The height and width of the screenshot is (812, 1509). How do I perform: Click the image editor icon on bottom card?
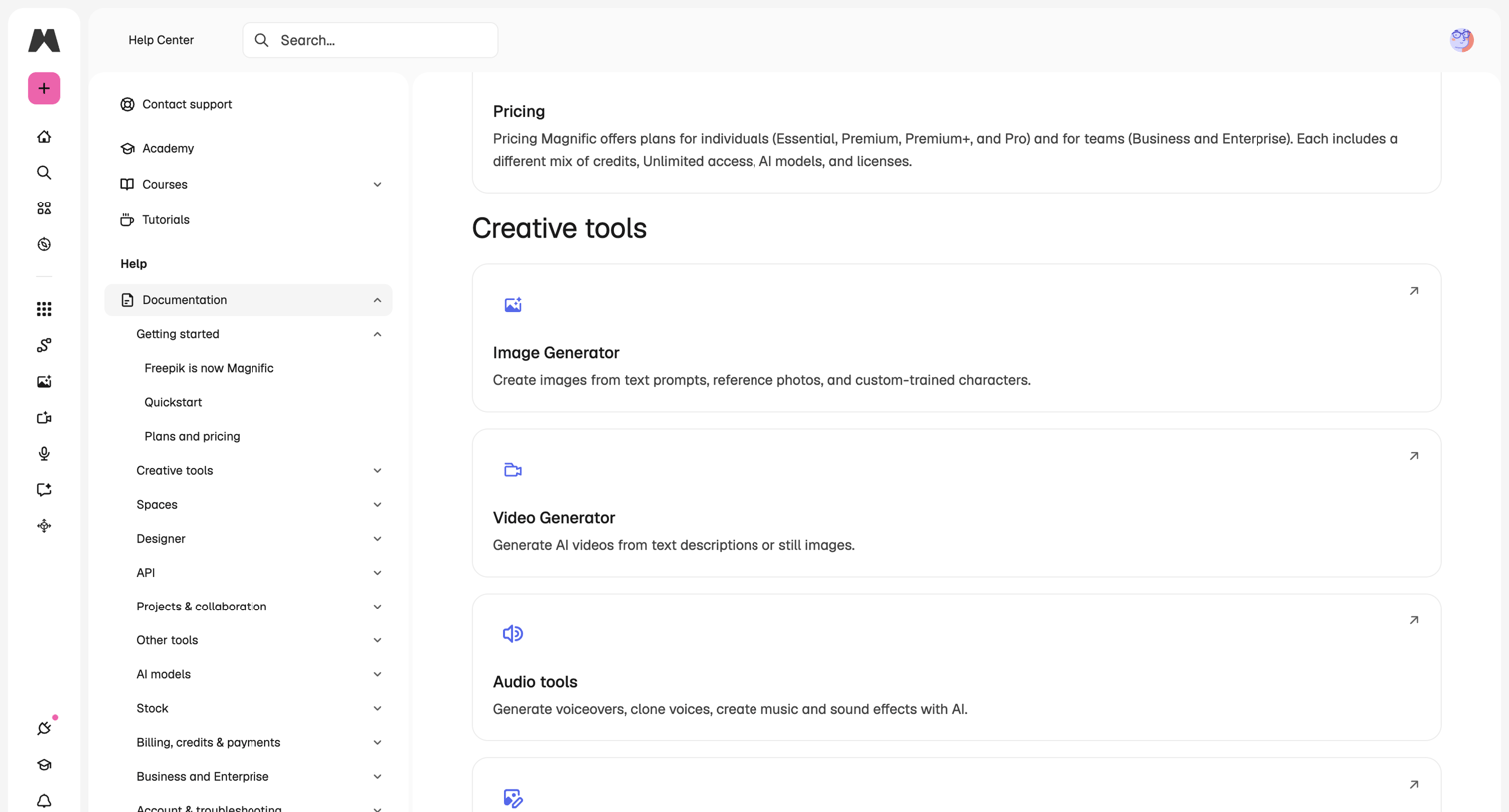[x=513, y=798]
